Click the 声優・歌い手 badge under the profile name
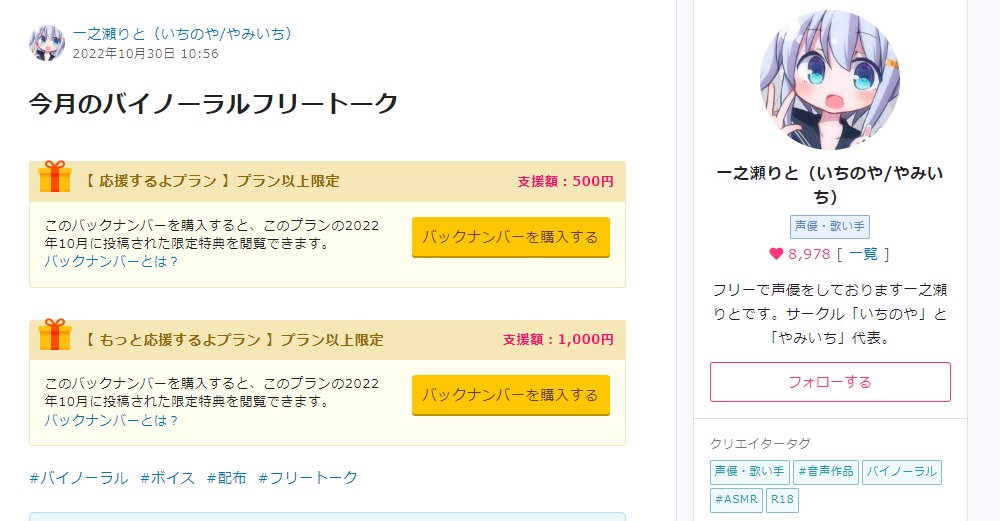 pyautogui.click(x=830, y=227)
